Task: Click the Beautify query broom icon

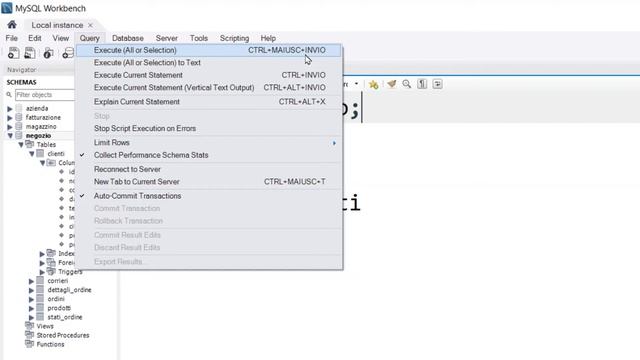Action: (391, 84)
